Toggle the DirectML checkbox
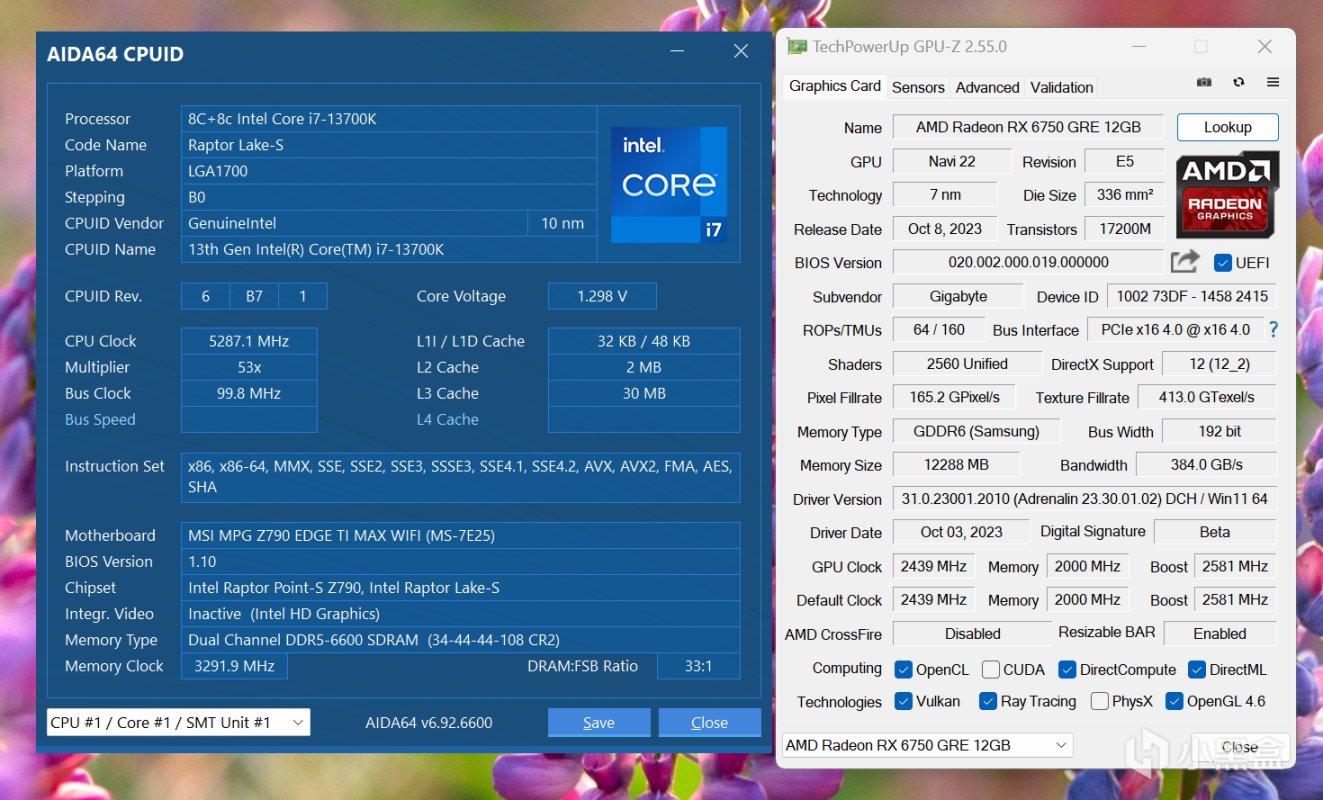Screen dimensions: 1323x800 1197,669
